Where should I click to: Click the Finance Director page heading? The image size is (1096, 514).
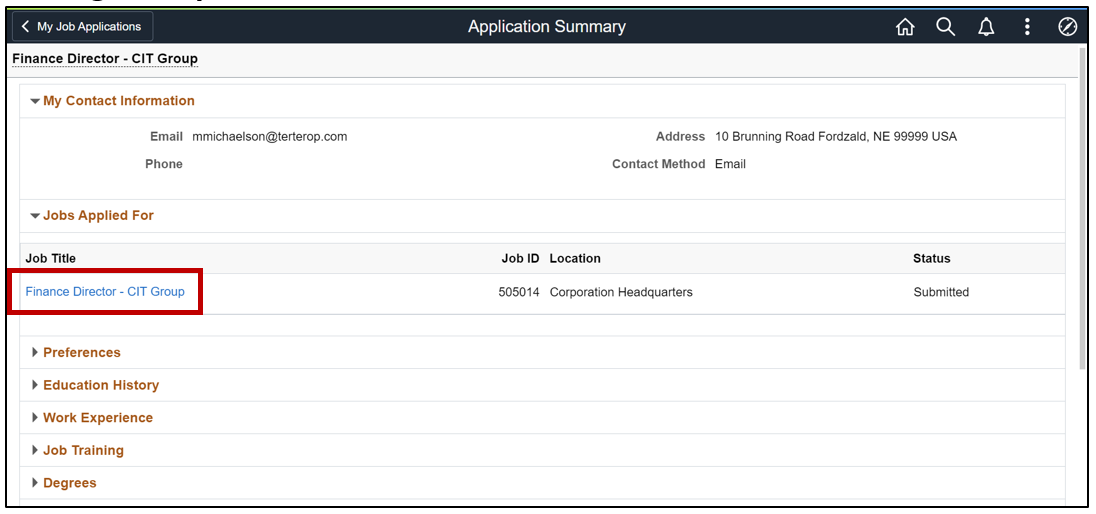point(105,59)
